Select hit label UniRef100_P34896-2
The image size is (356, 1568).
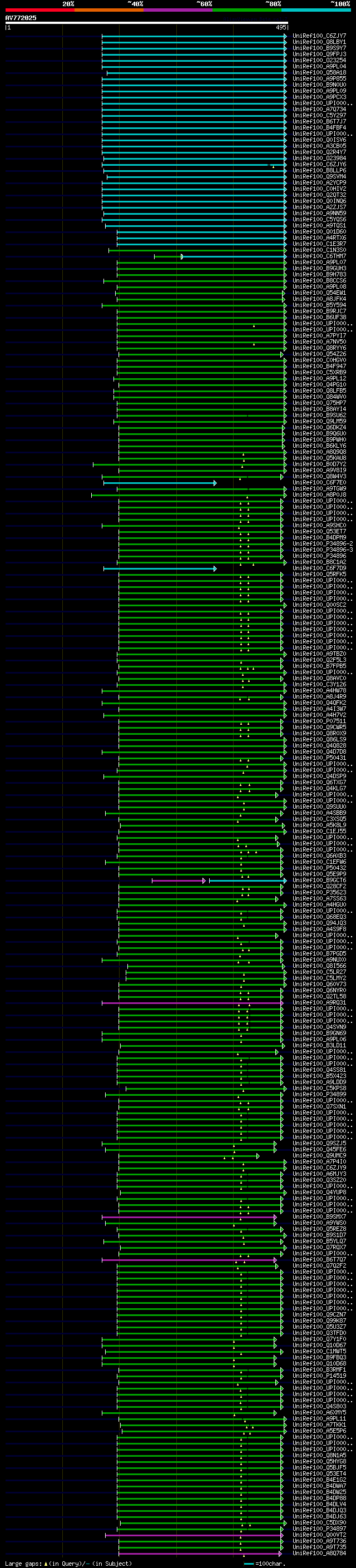323,544
